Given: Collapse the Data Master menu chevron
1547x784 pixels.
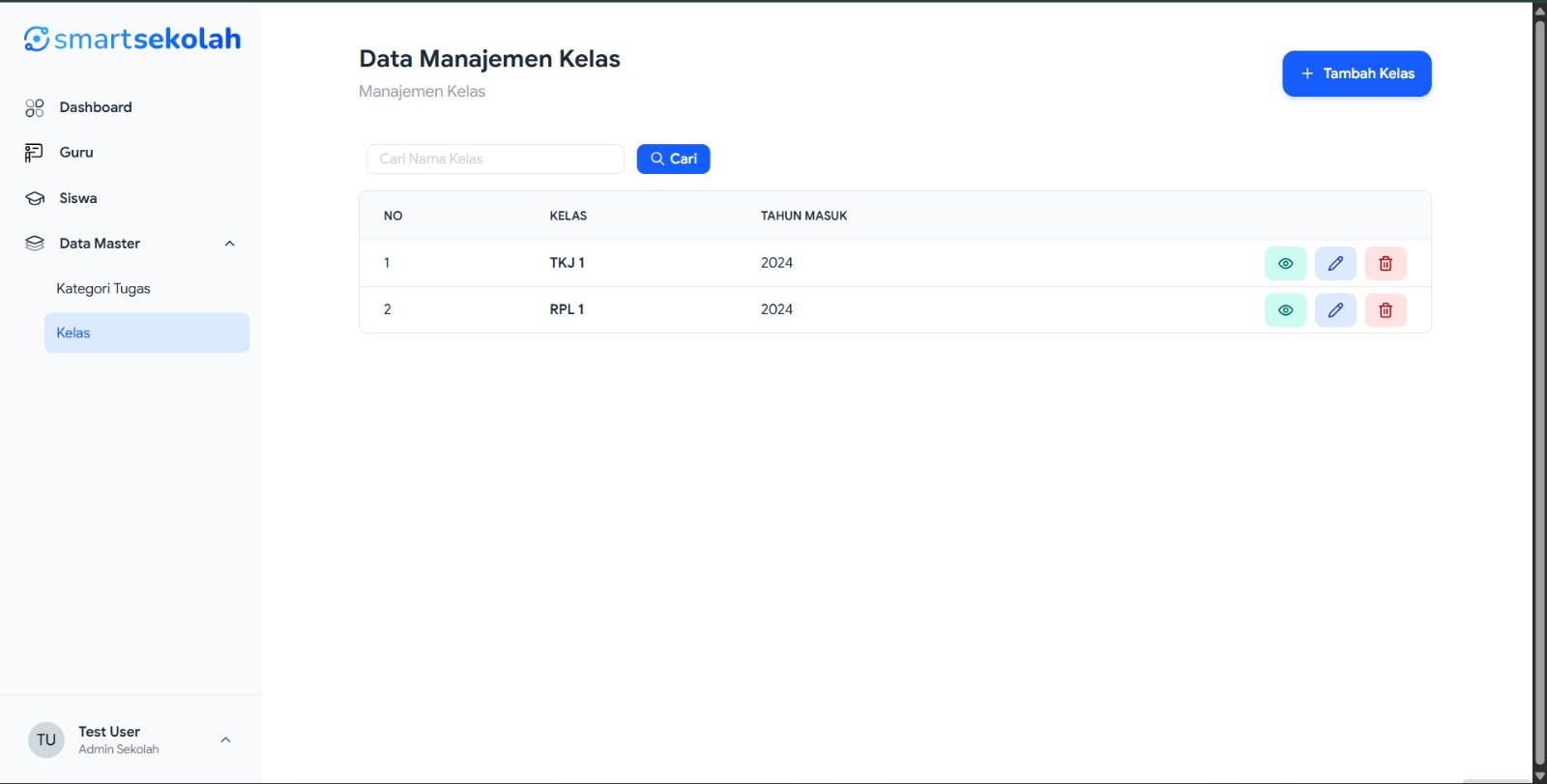Looking at the screenshot, I should (x=230, y=244).
